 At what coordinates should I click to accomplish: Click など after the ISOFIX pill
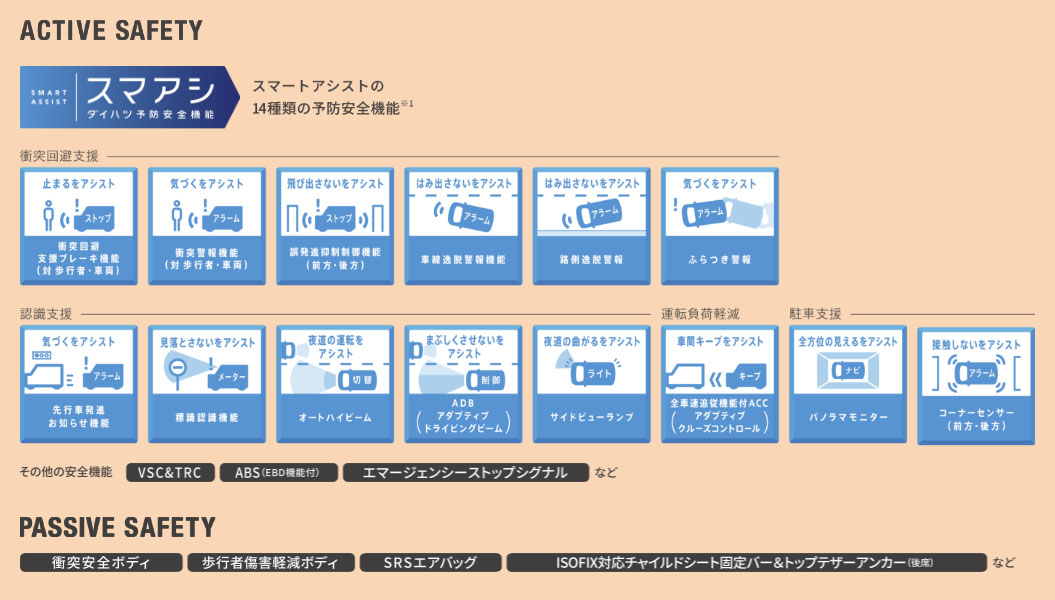click(1004, 562)
